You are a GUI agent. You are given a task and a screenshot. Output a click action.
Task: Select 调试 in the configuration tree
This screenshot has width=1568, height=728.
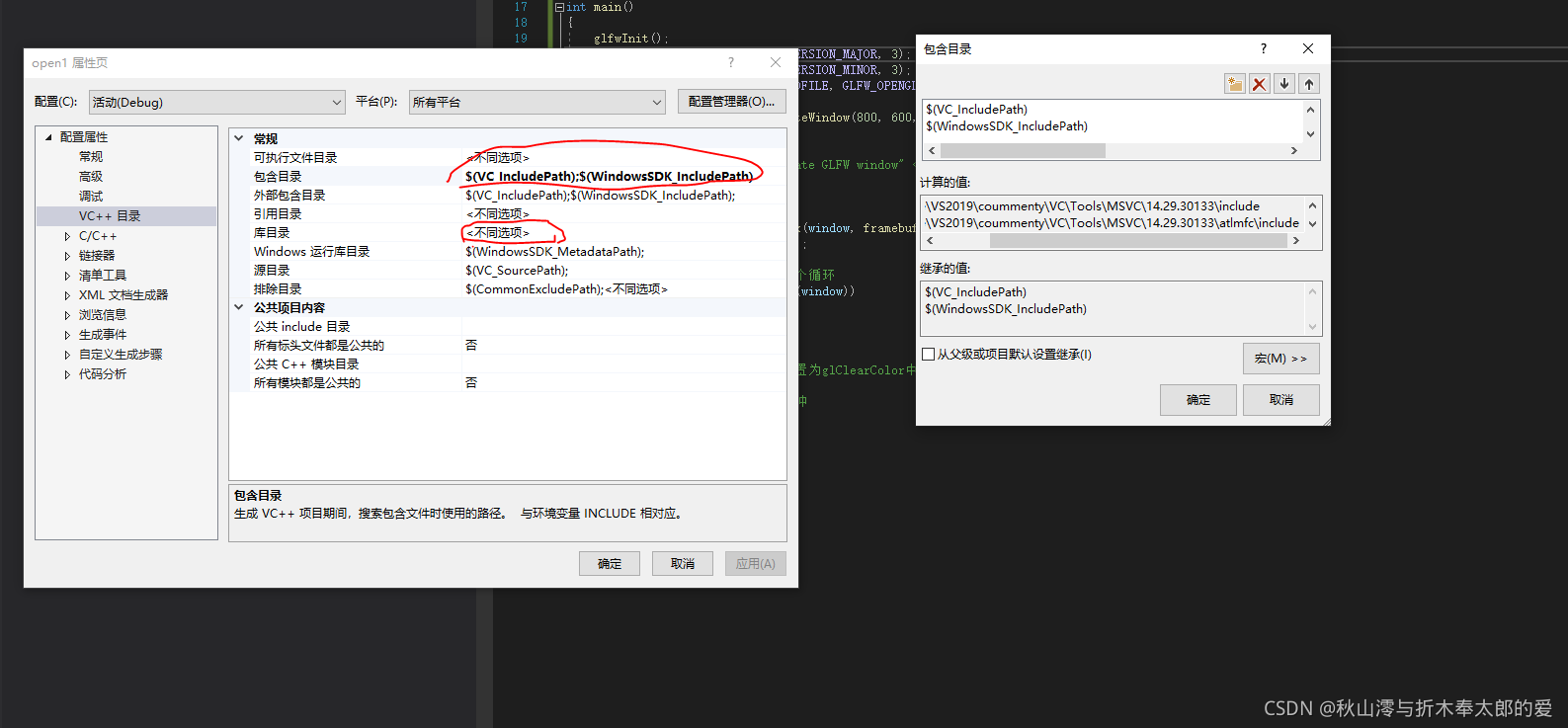(91, 197)
